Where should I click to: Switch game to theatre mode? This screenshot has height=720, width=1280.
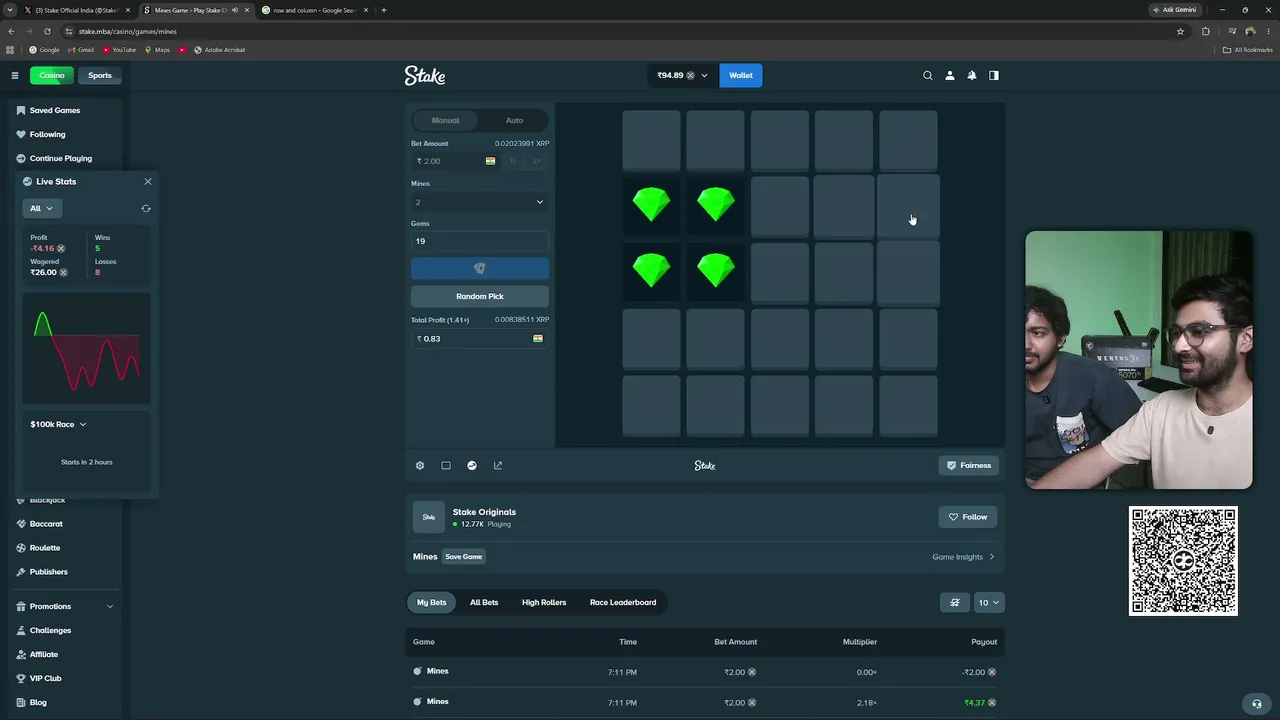[x=446, y=465]
